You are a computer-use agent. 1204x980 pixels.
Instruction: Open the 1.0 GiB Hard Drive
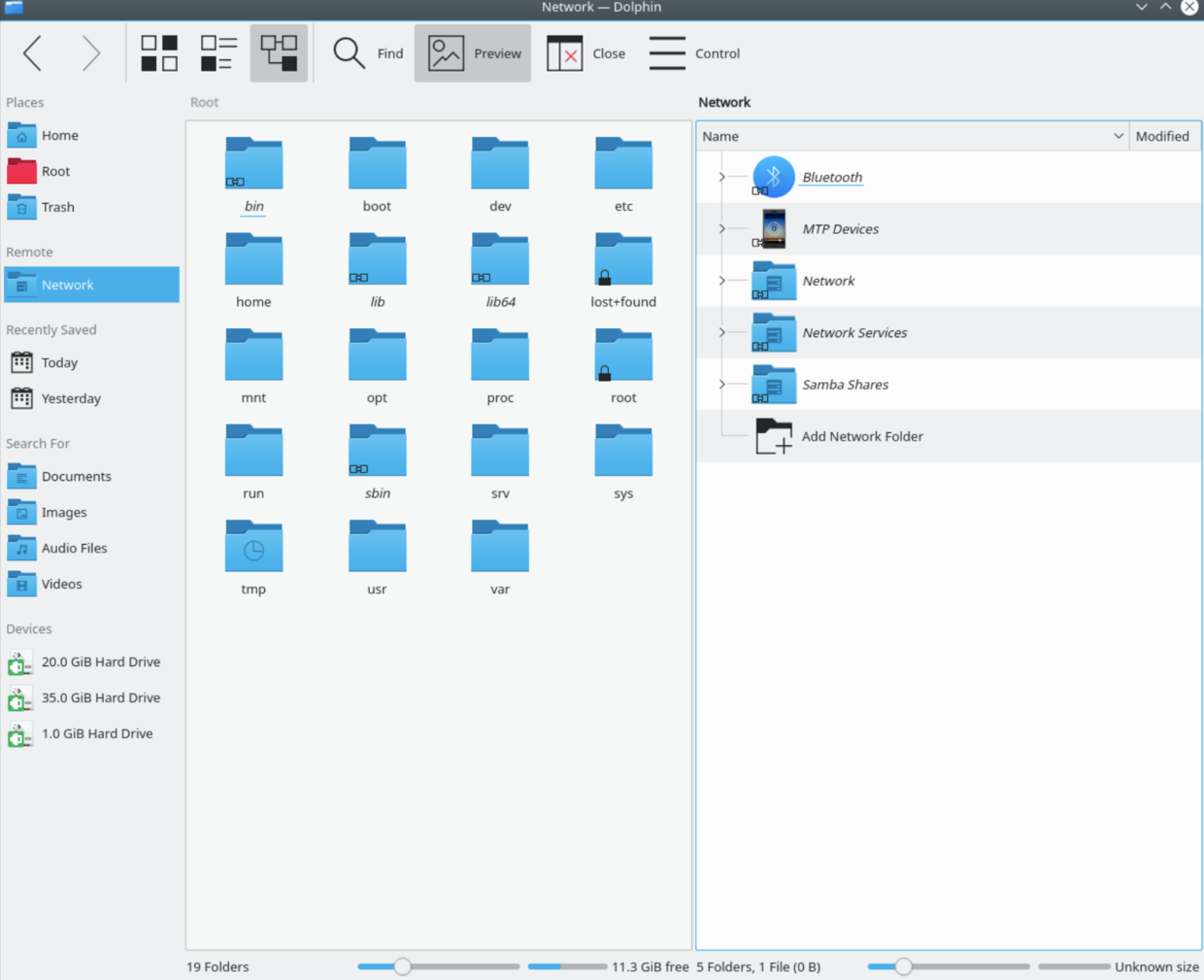click(x=91, y=734)
